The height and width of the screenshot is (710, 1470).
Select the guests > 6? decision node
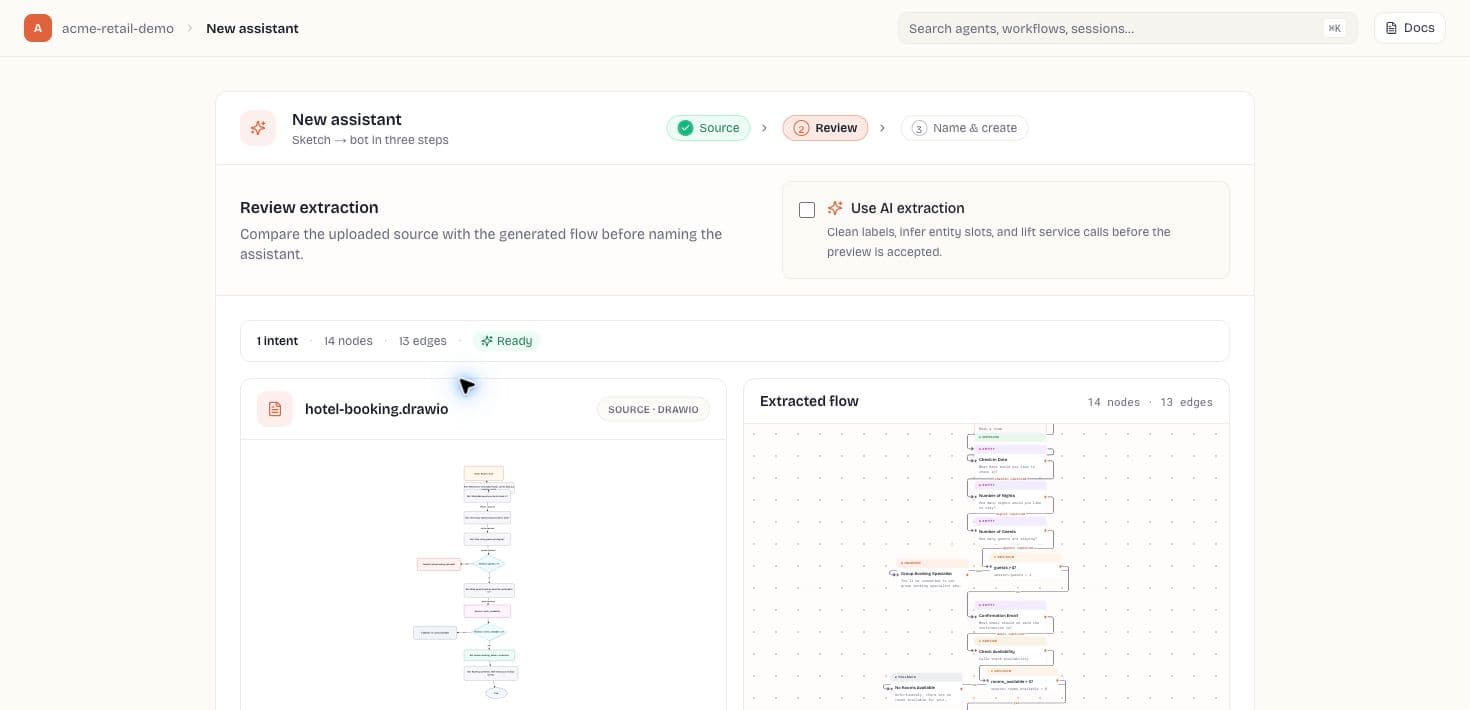point(1026,567)
